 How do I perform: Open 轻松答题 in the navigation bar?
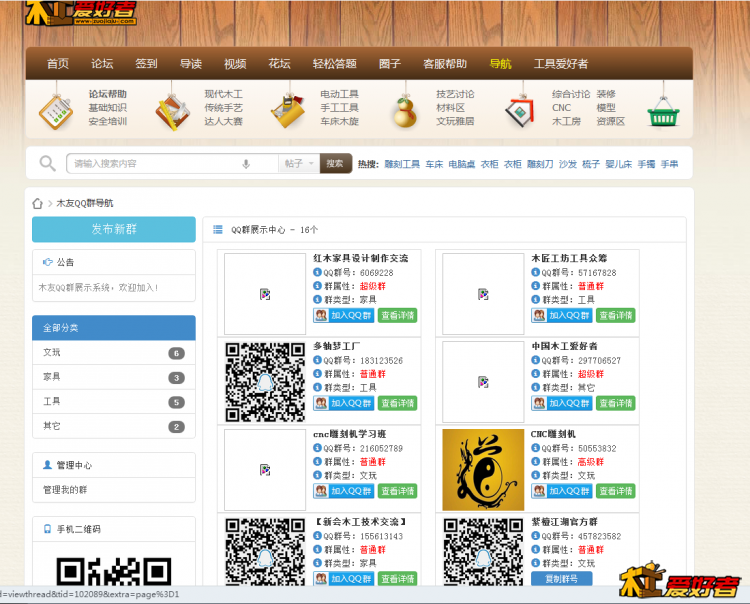[x=335, y=64]
